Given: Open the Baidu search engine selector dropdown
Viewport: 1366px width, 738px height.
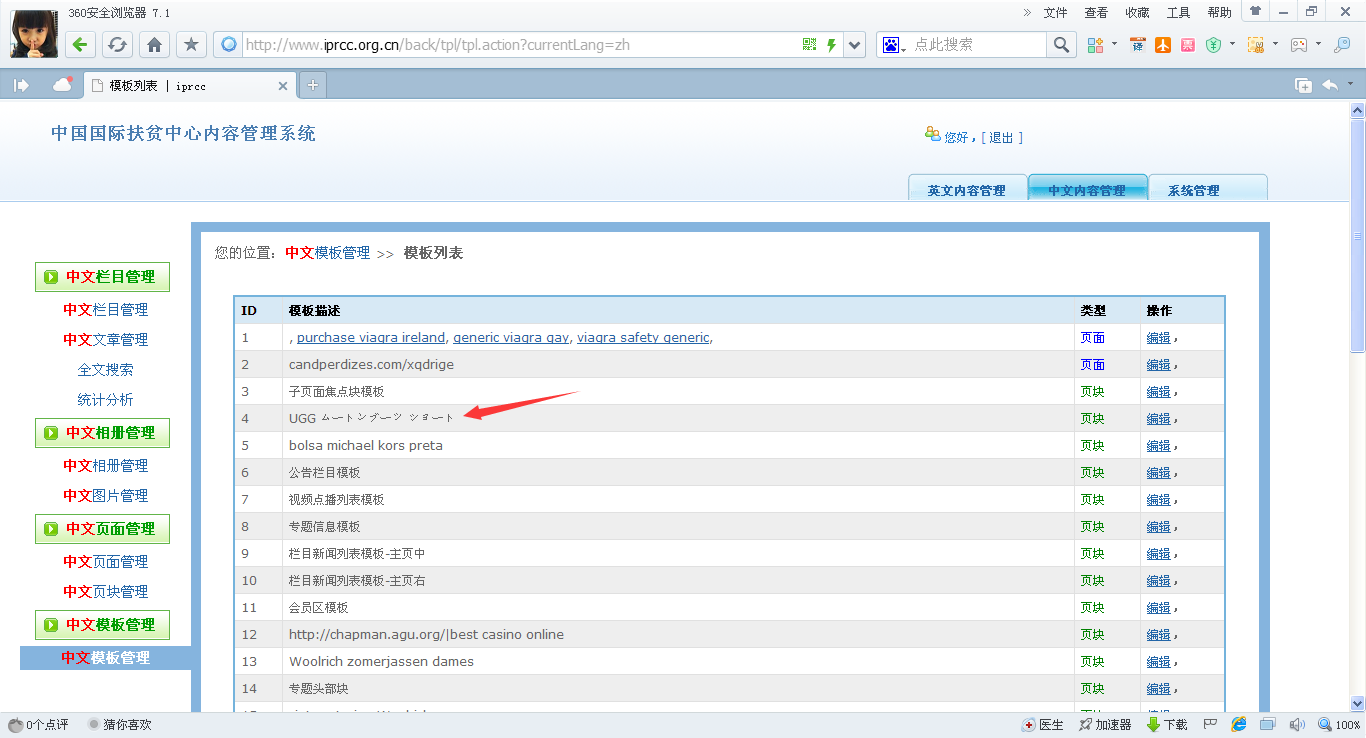Looking at the screenshot, I should click(x=892, y=45).
